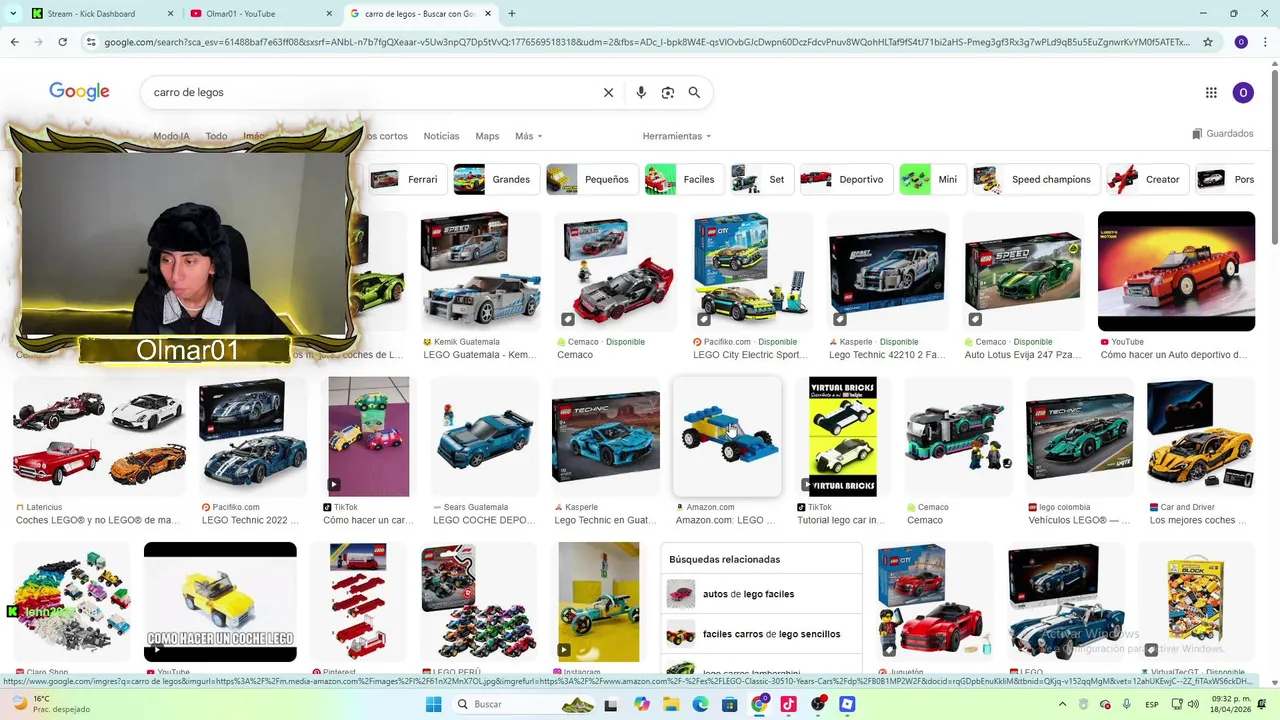Filter images by the Set chip

pyautogui.click(x=761, y=179)
